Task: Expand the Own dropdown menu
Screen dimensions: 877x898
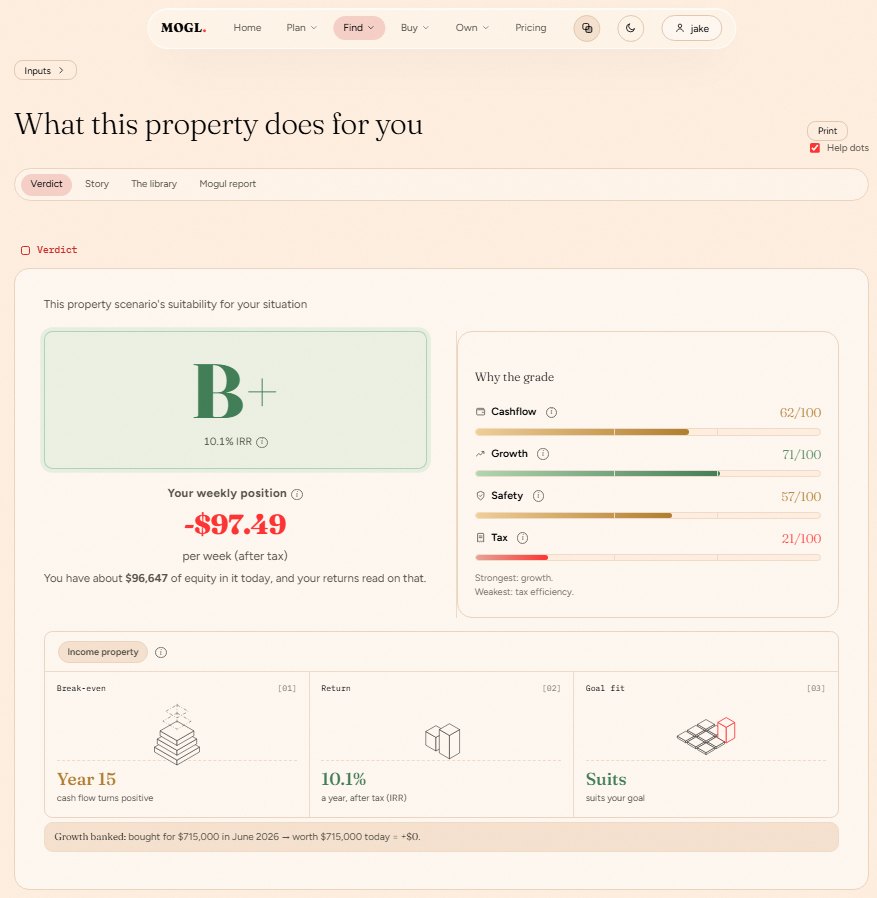Action: click(x=472, y=27)
